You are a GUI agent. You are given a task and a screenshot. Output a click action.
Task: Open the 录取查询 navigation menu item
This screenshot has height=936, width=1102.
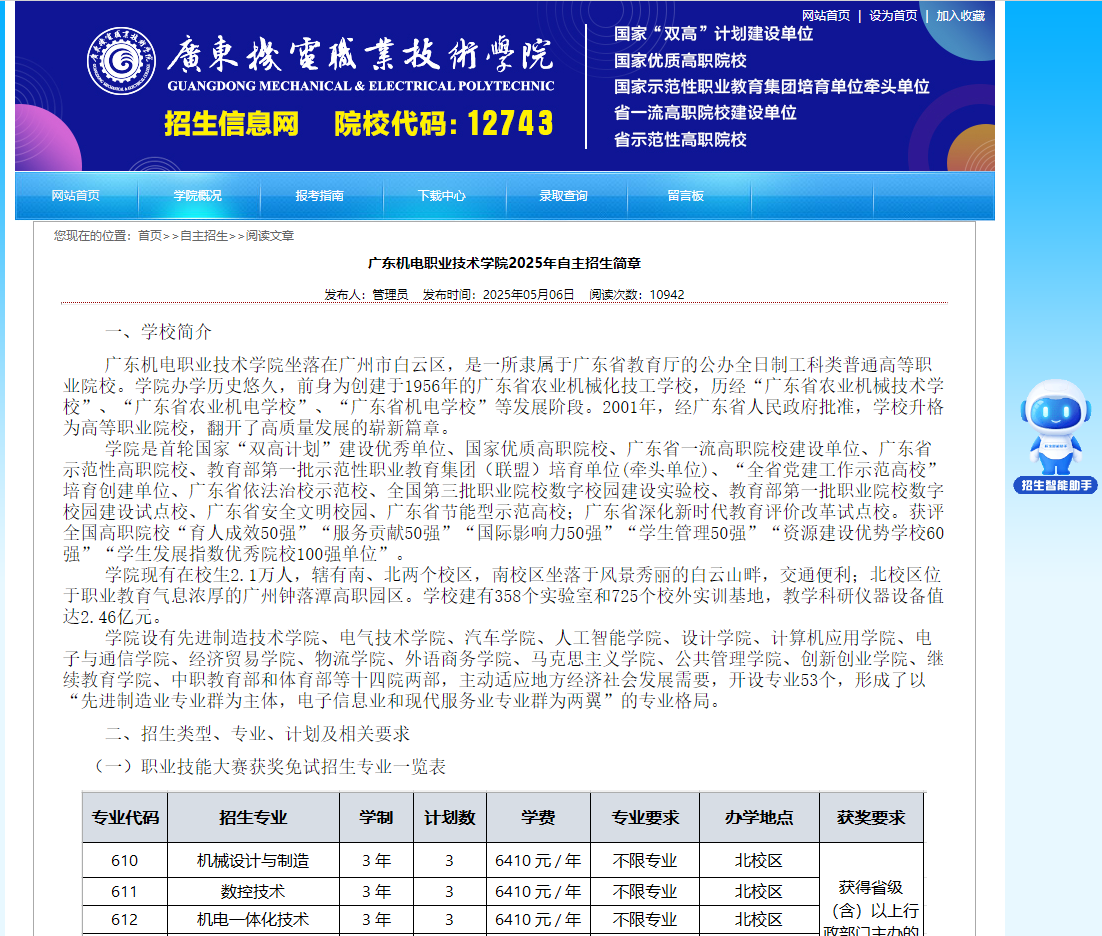coord(566,196)
